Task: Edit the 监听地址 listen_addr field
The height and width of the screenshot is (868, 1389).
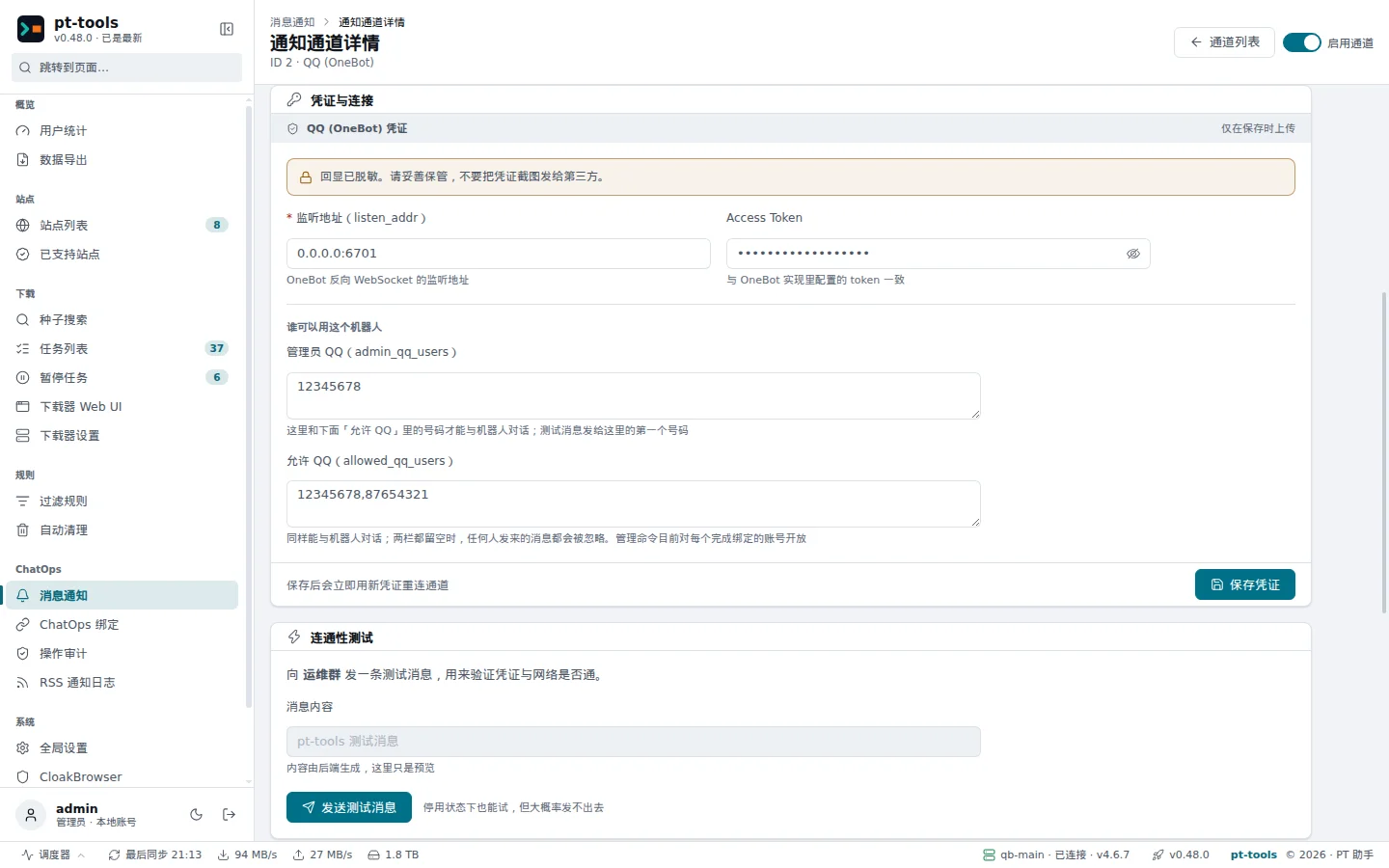Action: (499, 254)
